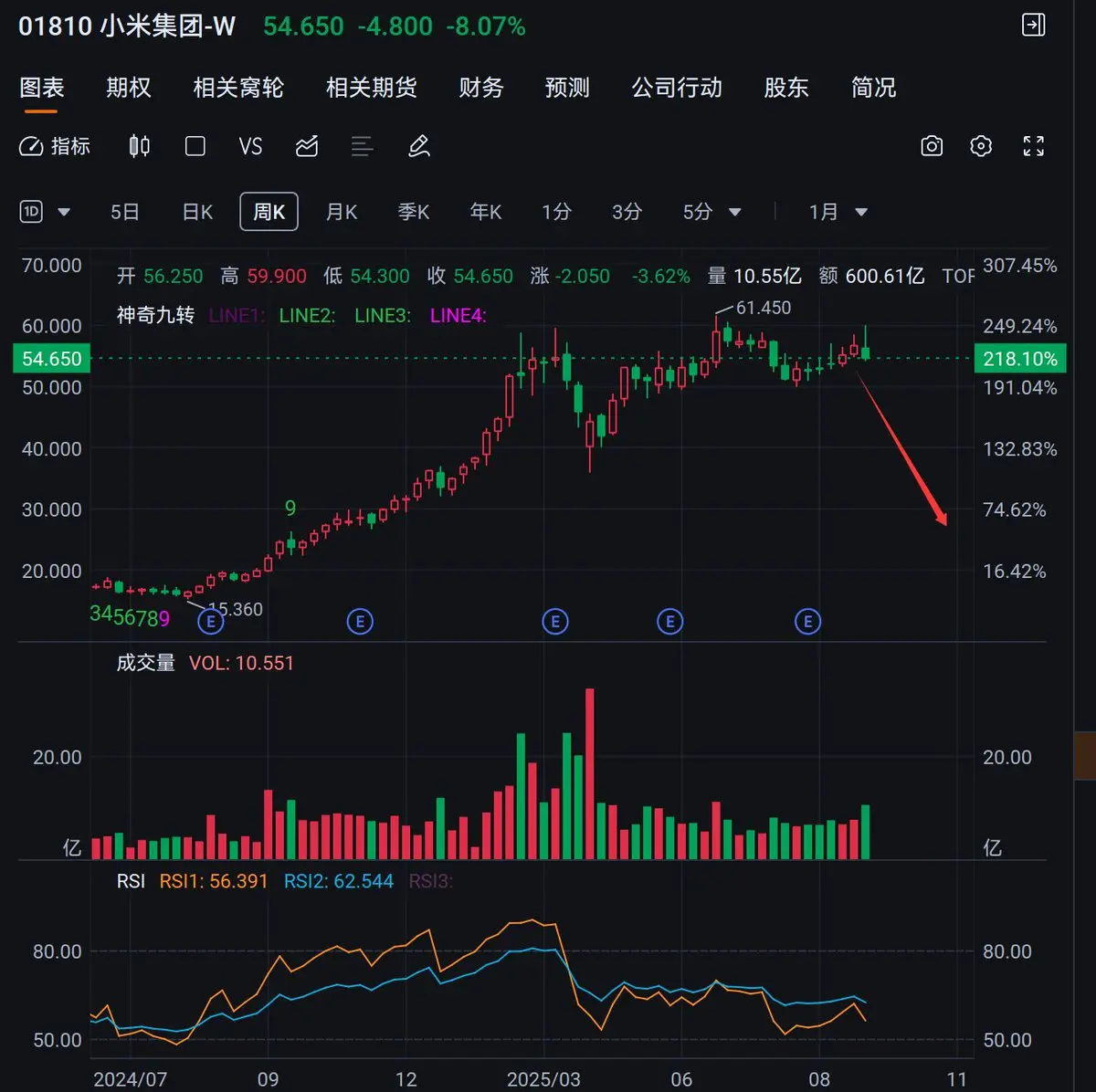Select 日K daily candlestick
1096x1092 pixels.
197,212
